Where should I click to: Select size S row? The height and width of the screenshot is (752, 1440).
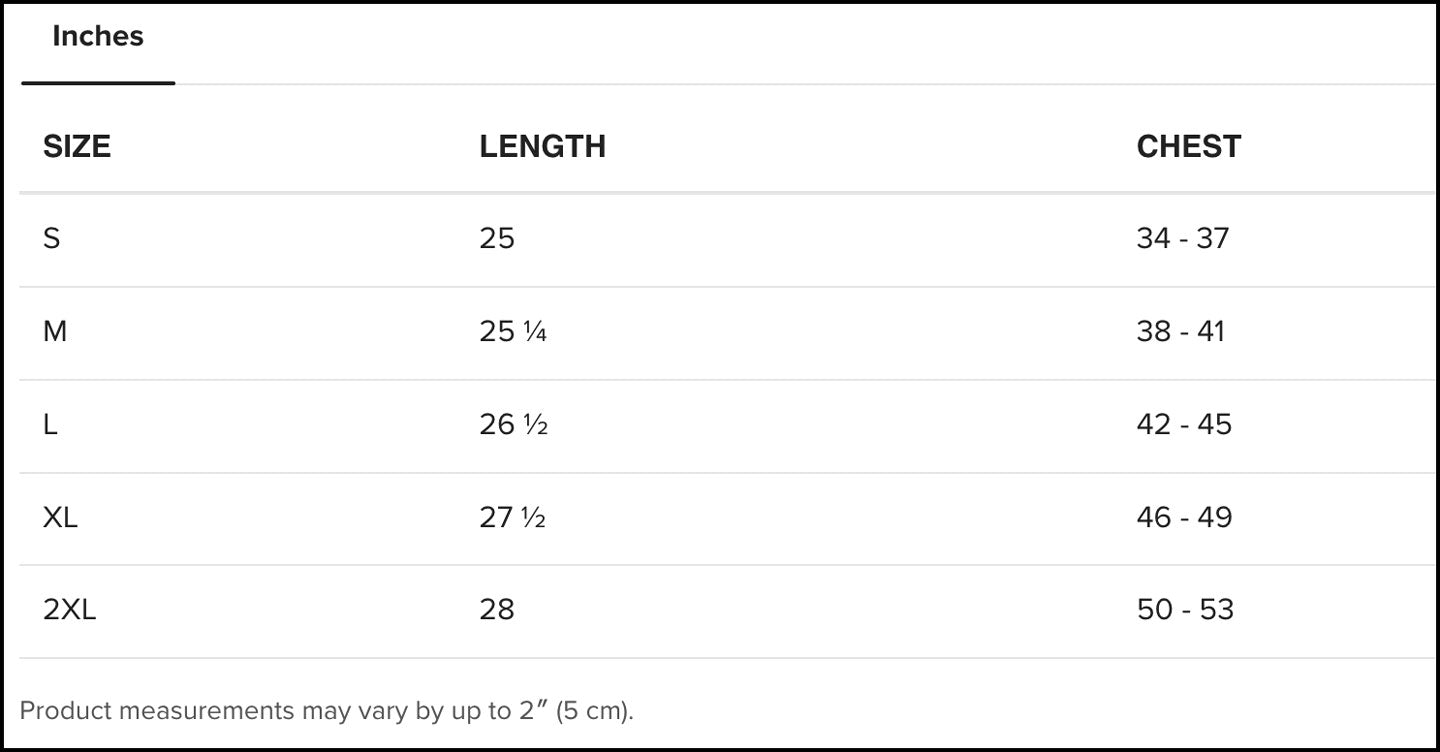coord(53,238)
